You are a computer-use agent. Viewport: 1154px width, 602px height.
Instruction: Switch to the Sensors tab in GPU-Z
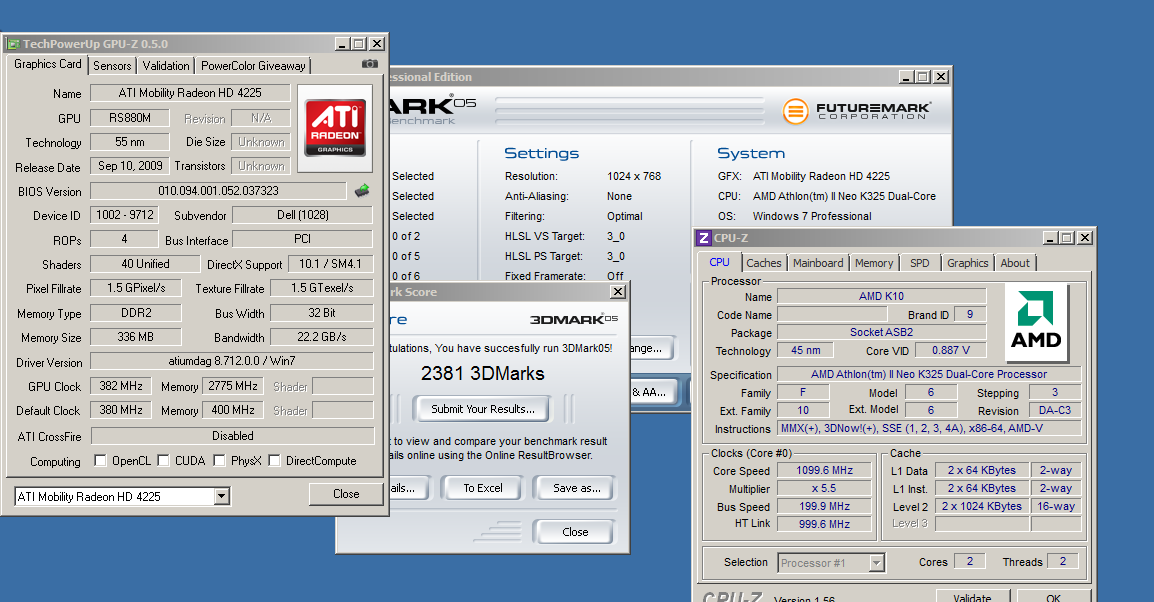click(112, 65)
